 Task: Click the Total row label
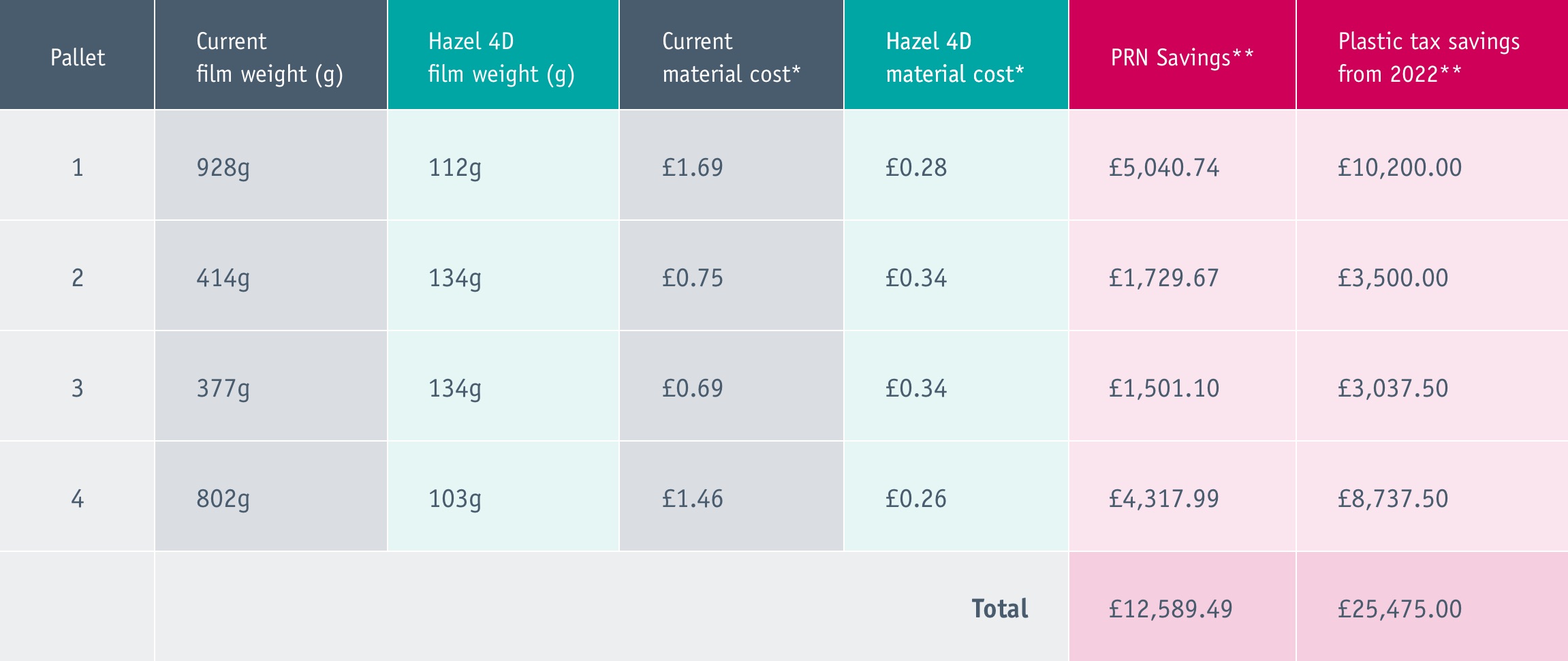click(999, 609)
